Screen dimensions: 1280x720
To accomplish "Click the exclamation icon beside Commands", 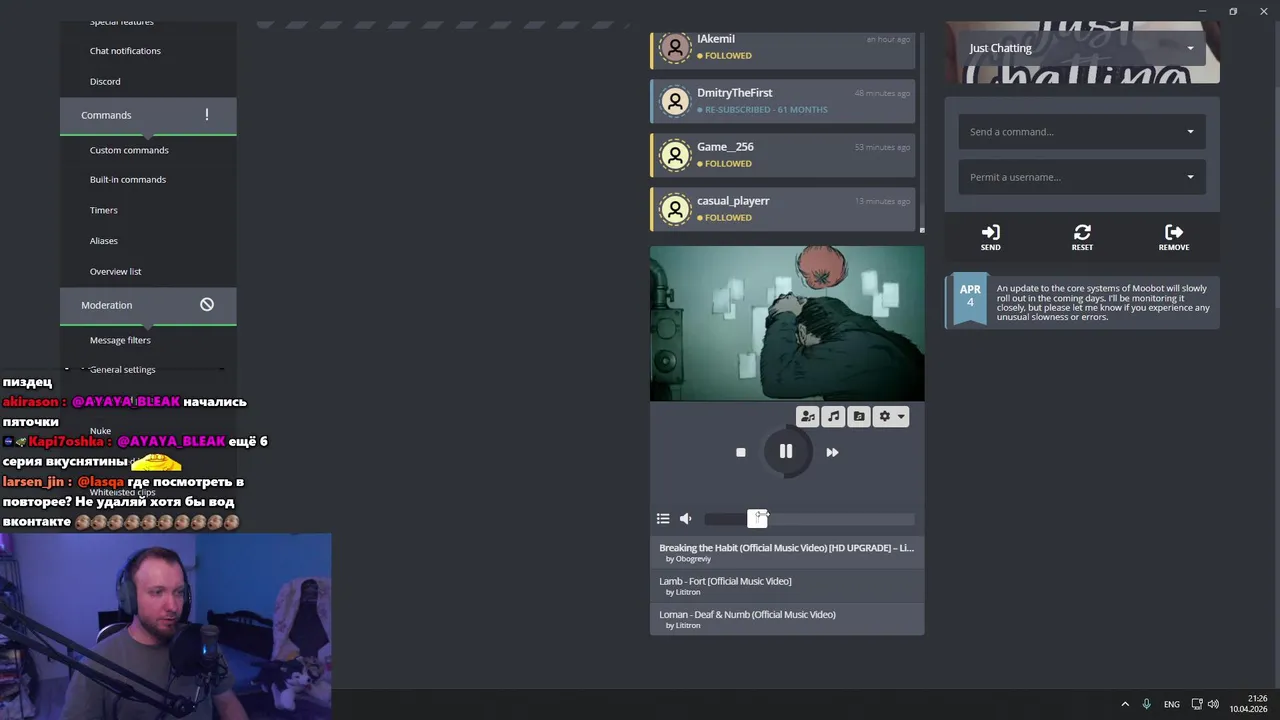I will pos(207,115).
